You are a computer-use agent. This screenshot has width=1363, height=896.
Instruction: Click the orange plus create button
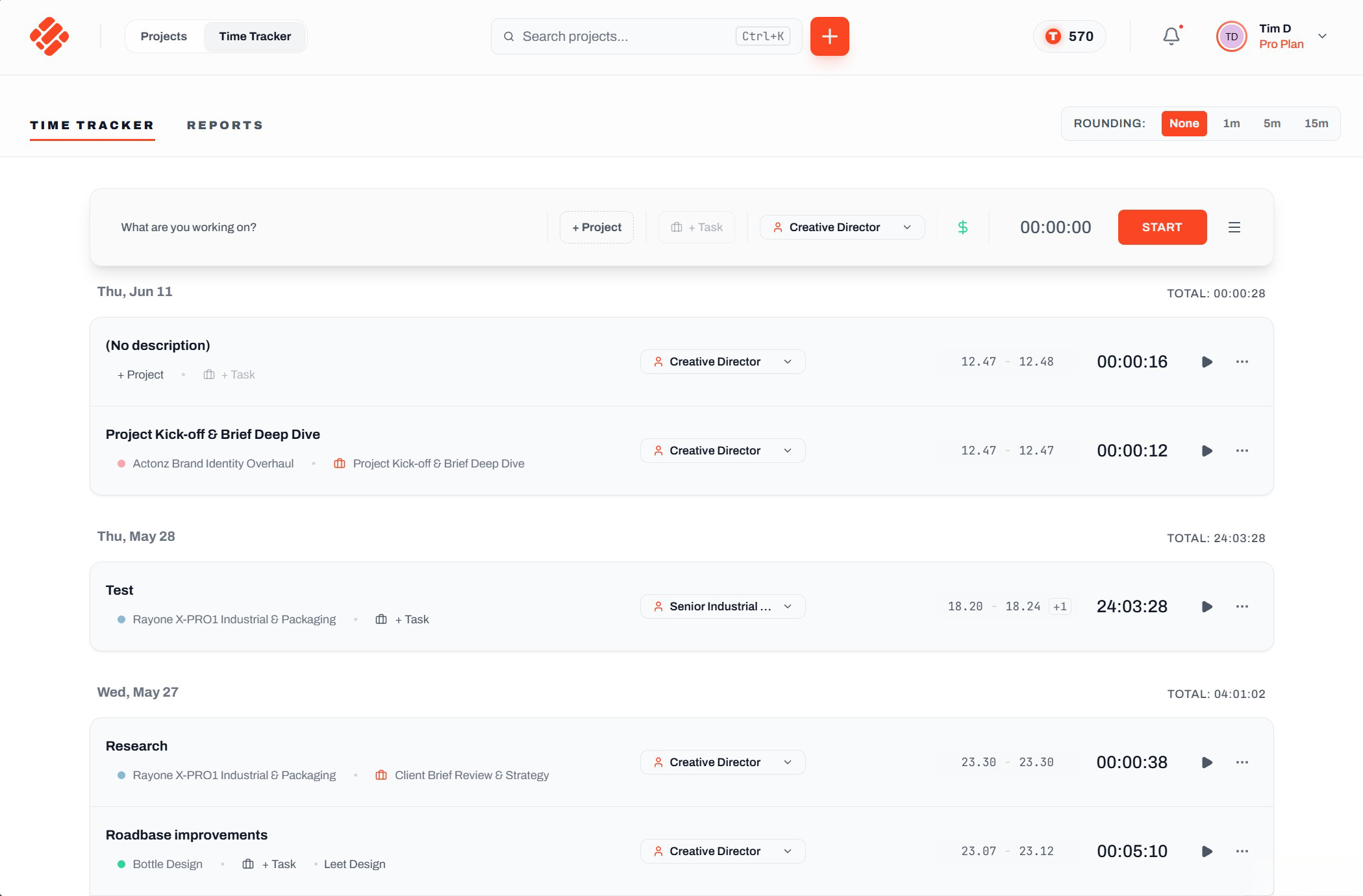pos(829,36)
